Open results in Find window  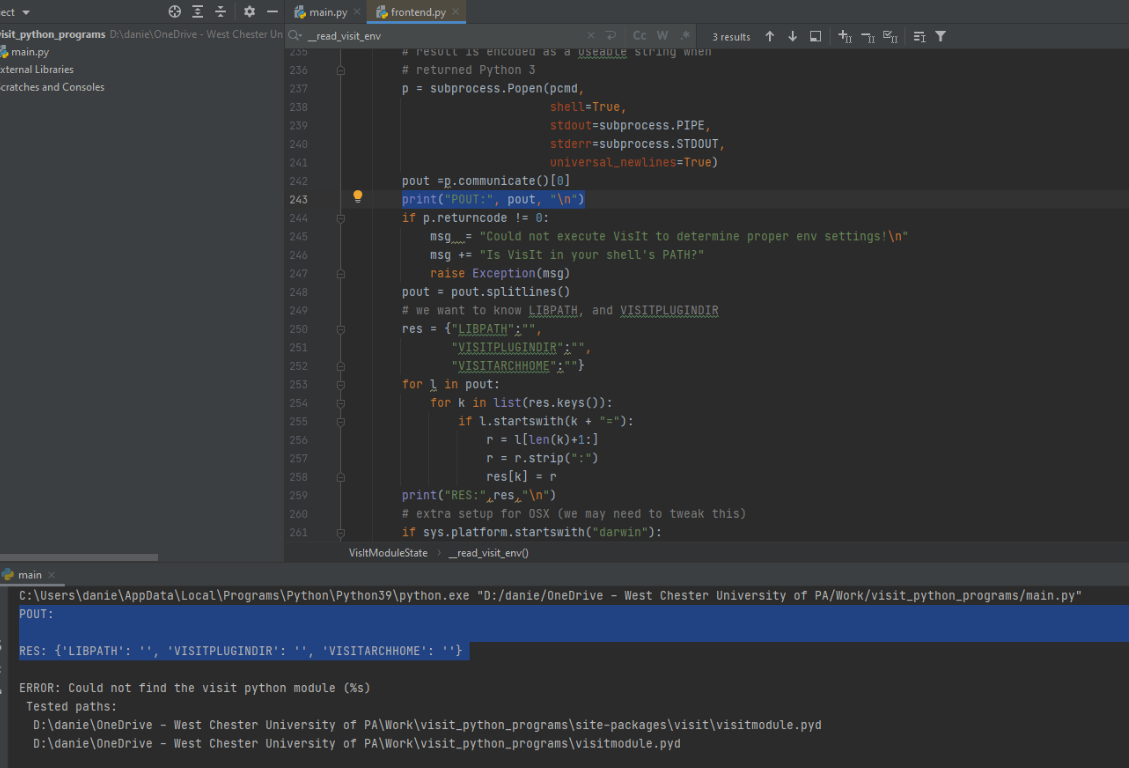(815, 36)
